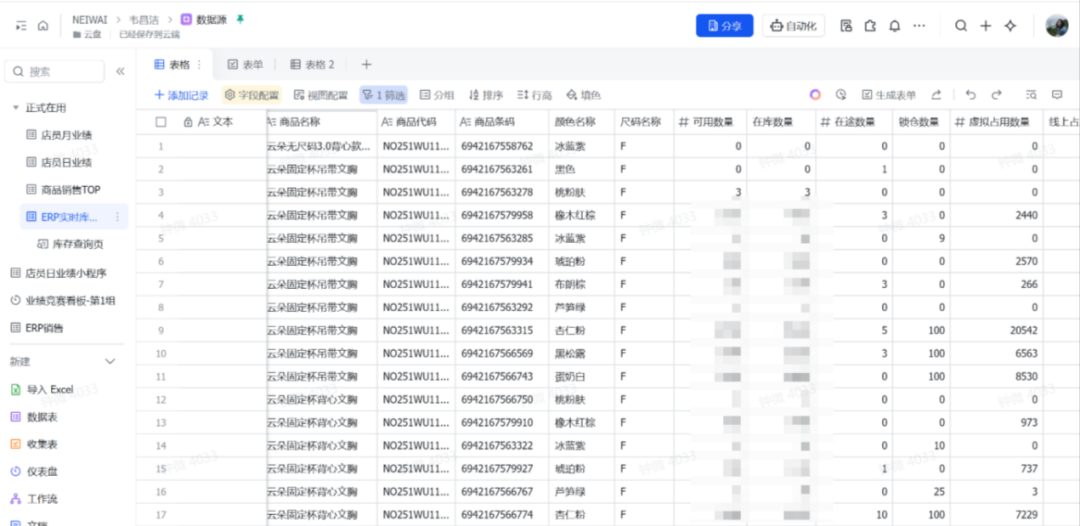Screen dimensions: 1080x526
Task: Click the AI sparkle icon in top bar
Action: pos(1010,26)
